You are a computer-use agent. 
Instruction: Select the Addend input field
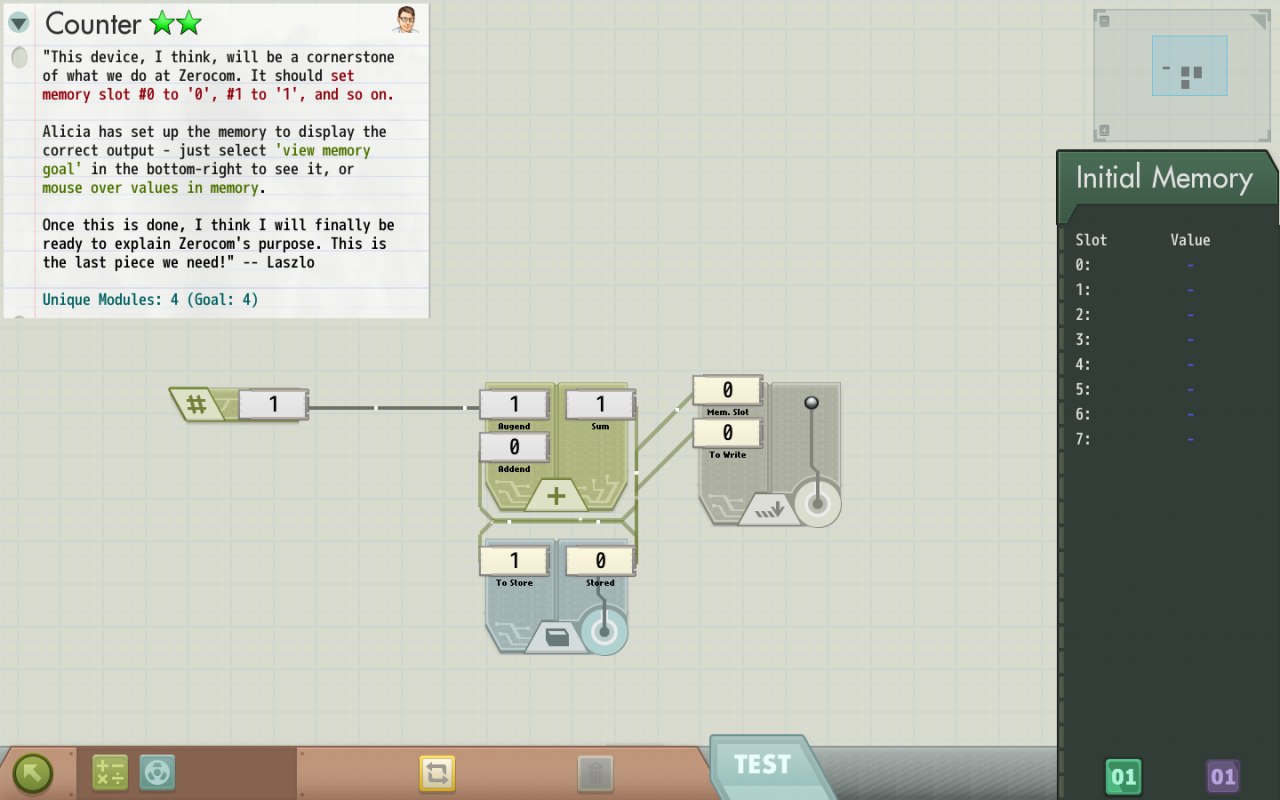[514, 447]
